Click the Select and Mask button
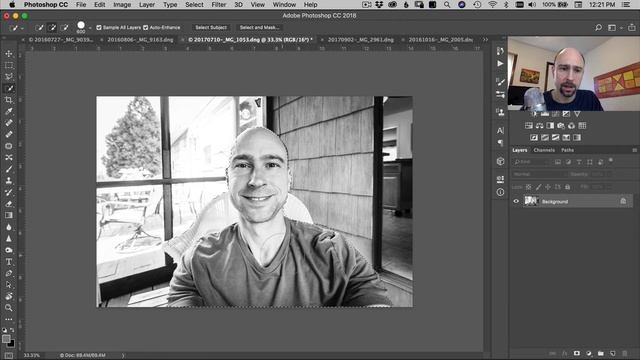This screenshot has width=640, height=360. point(259,28)
